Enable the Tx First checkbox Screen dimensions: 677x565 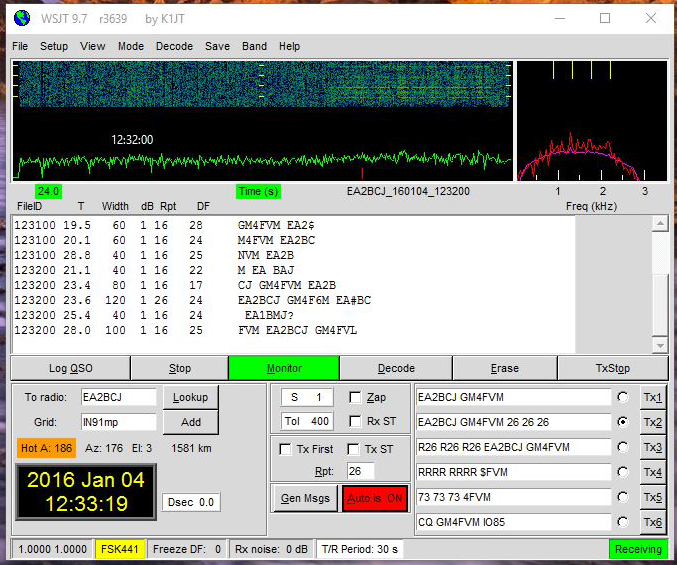point(285,449)
